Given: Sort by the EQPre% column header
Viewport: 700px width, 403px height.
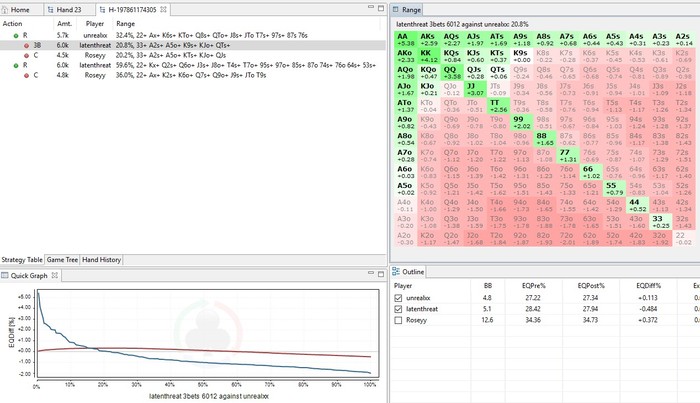Looking at the screenshot, I should tap(533, 286).
